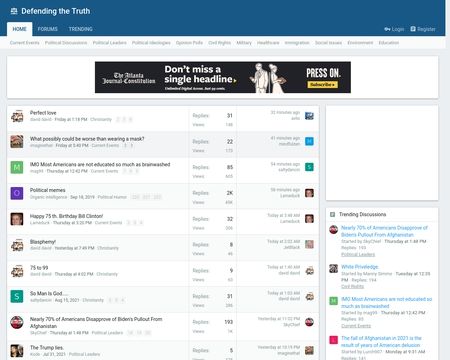Open trending White Priveledge link
The image size is (450, 360).
click(x=360, y=267)
